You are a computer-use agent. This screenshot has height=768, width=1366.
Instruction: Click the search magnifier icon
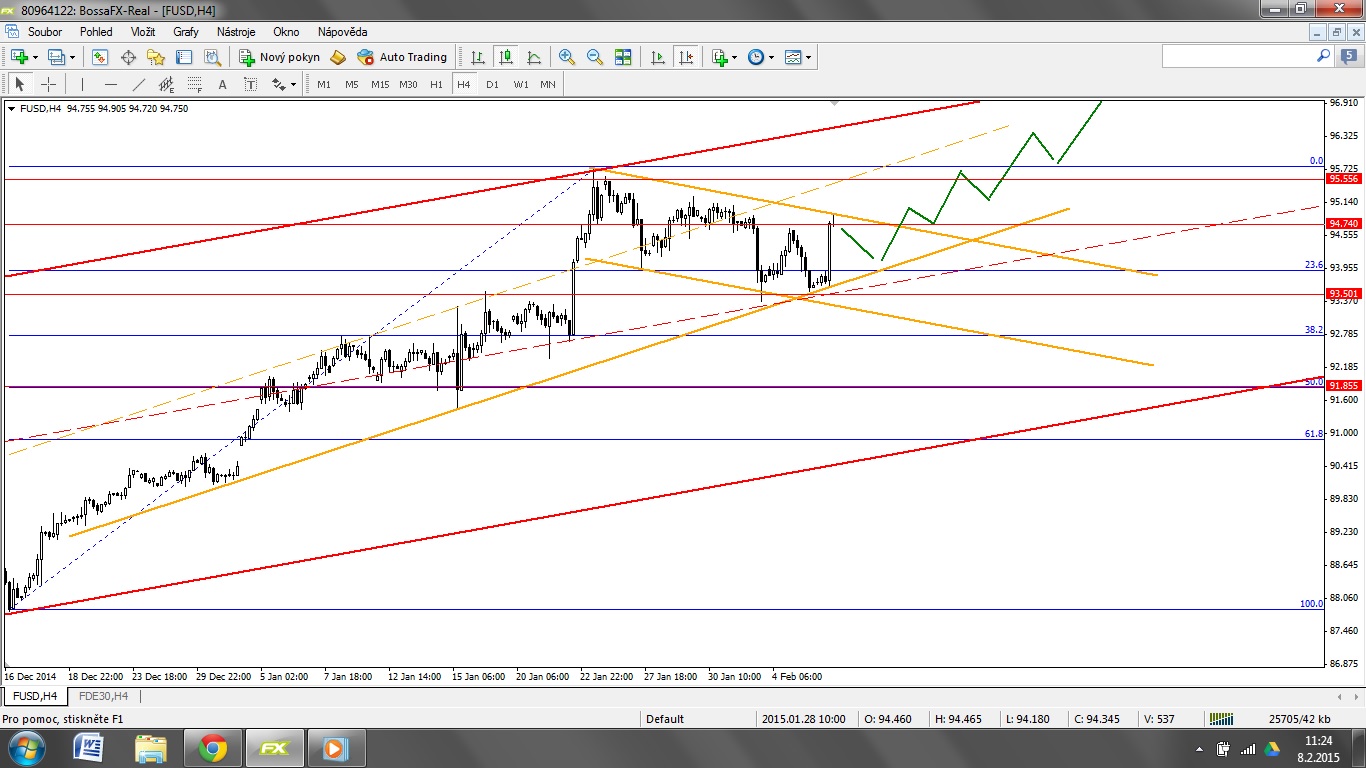click(x=1323, y=57)
